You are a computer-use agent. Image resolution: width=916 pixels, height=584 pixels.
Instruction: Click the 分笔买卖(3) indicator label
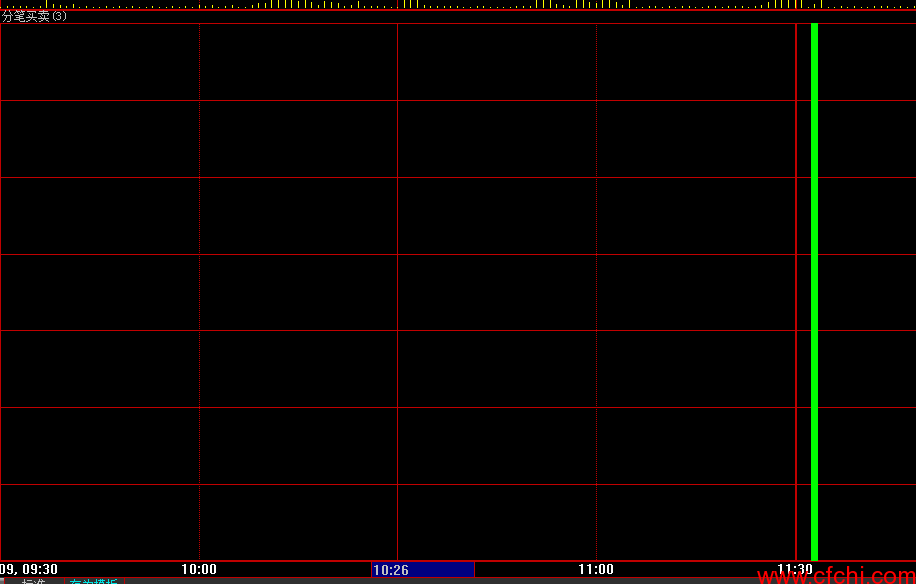(34, 16)
